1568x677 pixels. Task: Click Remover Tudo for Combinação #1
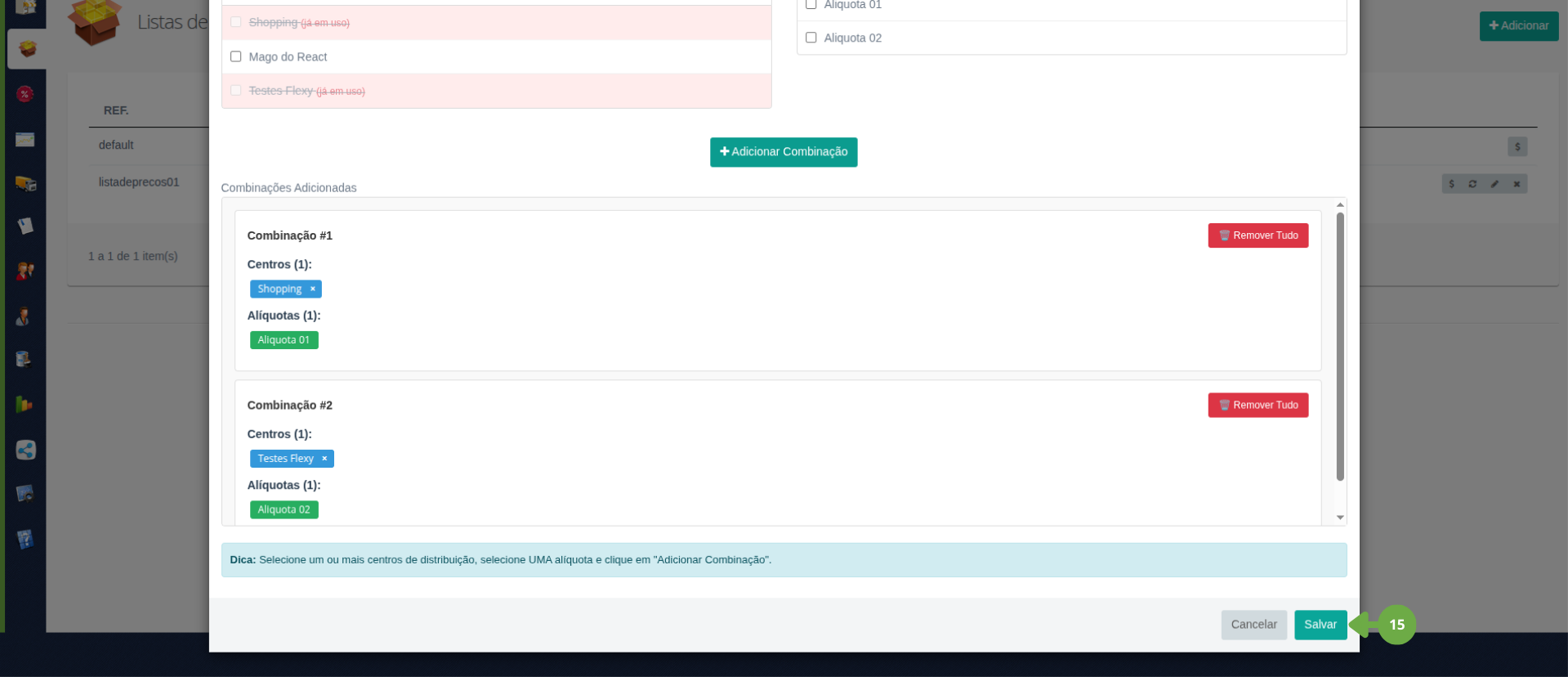[1258, 235]
